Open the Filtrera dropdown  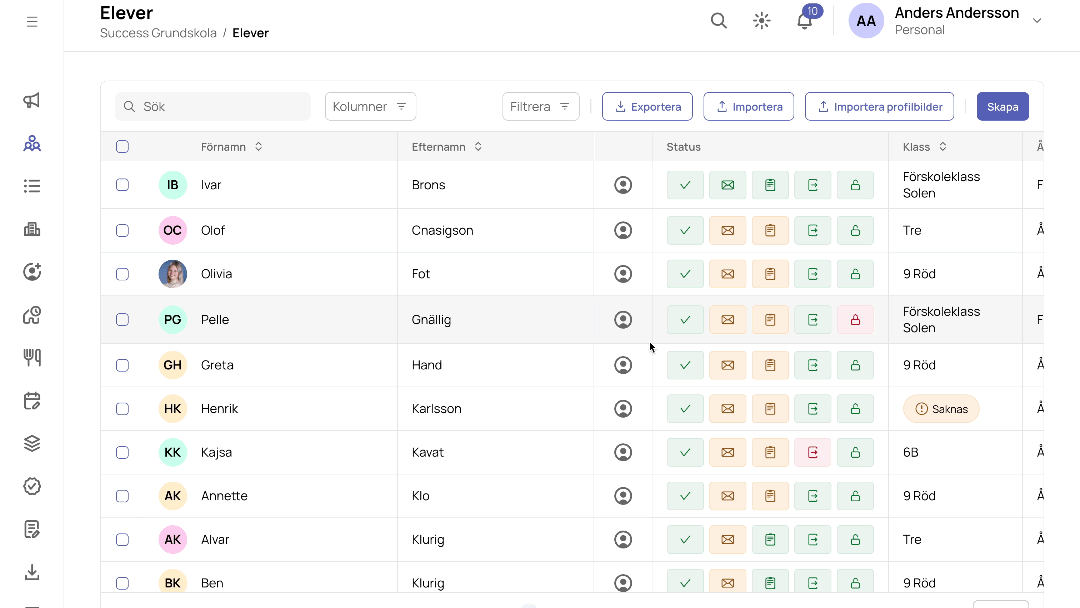pos(541,107)
